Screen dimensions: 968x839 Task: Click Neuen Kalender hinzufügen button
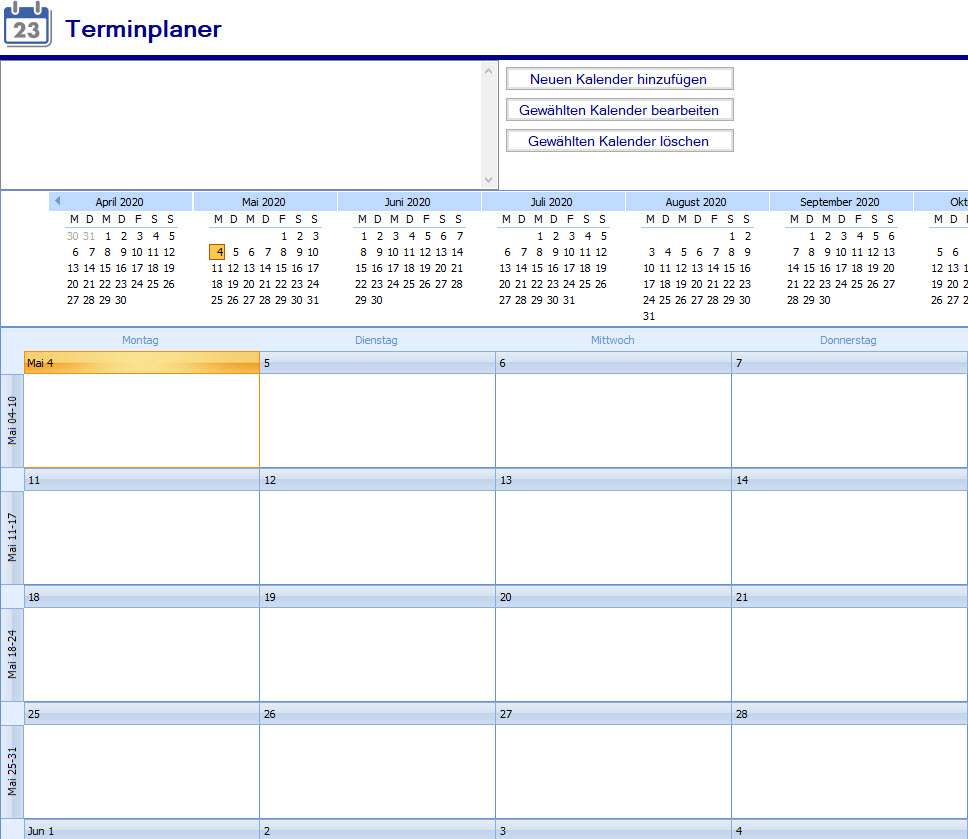point(619,79)
